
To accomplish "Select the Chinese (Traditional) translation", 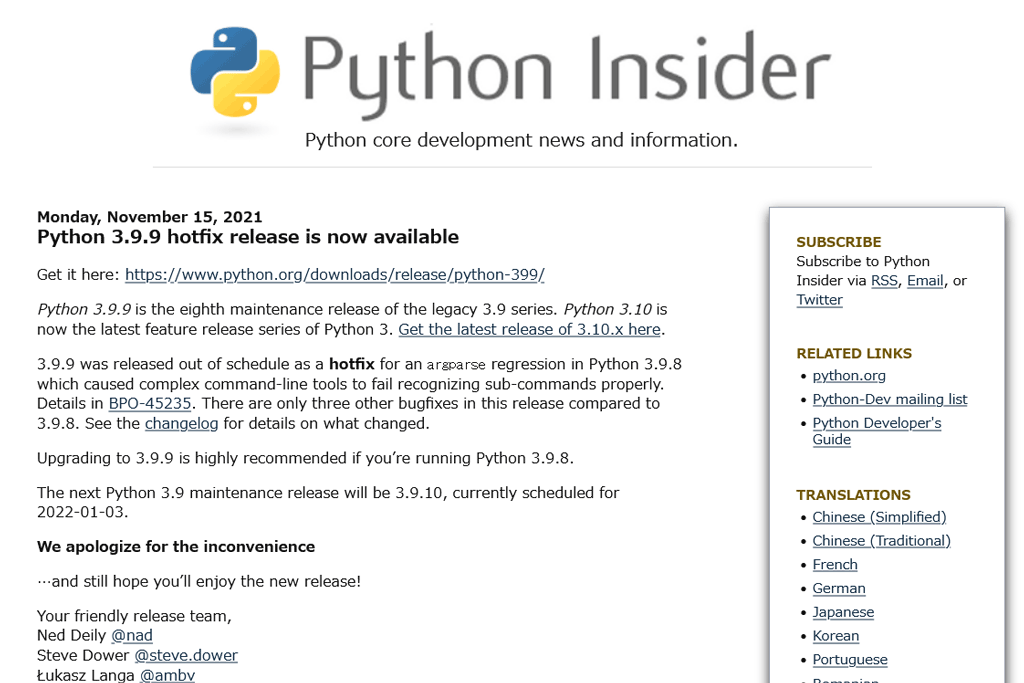I will [881, 540].
